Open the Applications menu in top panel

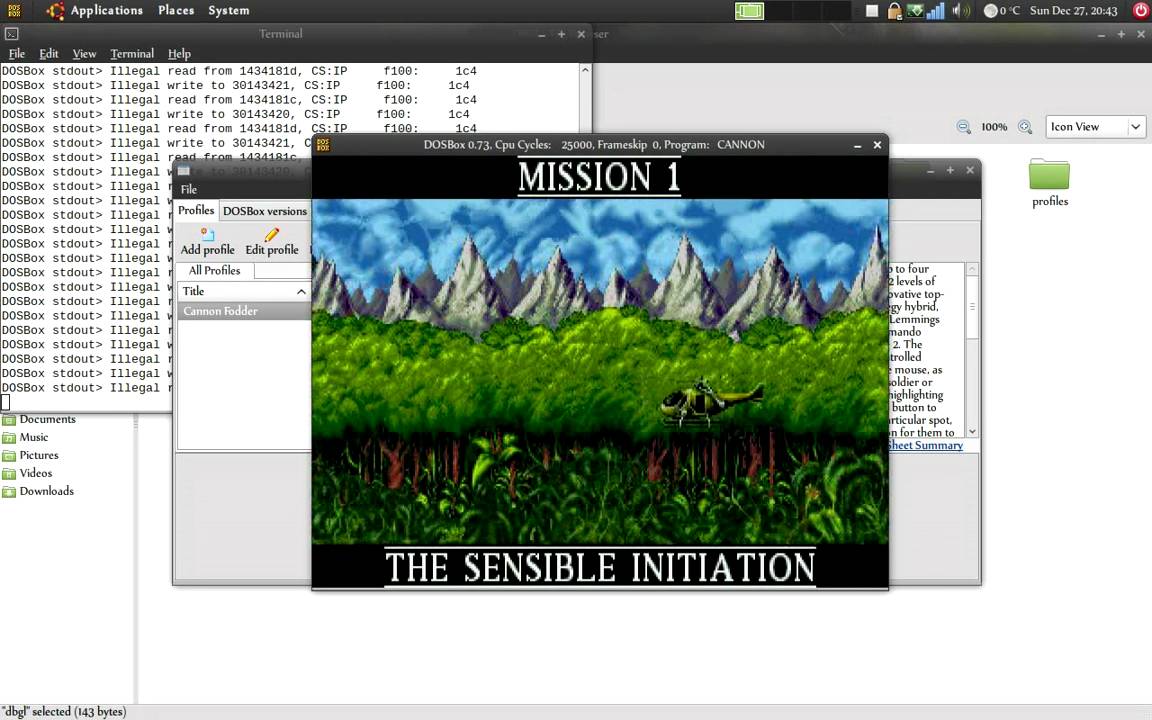107,10
